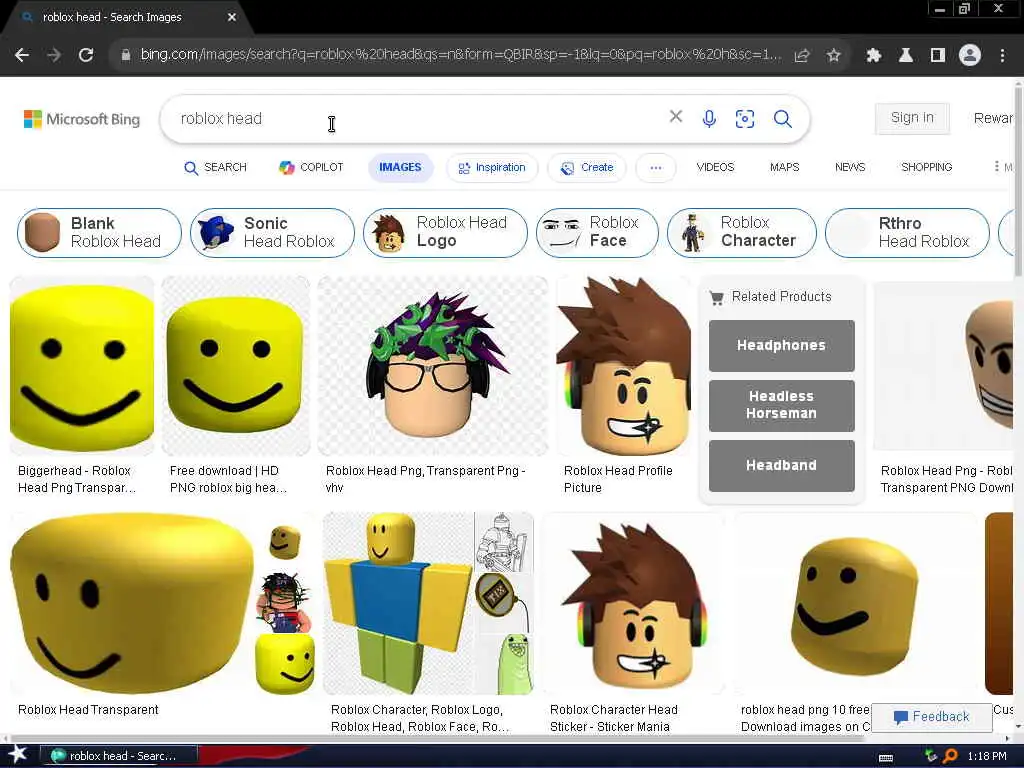Open Chrome's three-dot menu
1024x768 pixels.
click(x=1002, y=56)
